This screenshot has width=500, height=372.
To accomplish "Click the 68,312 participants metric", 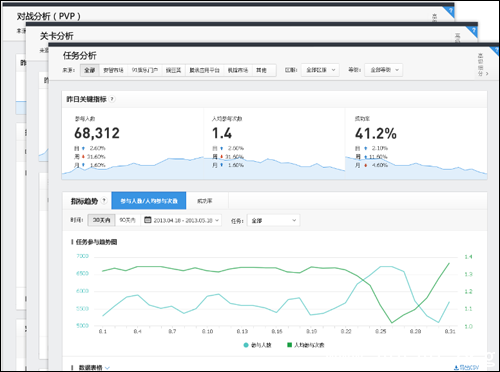I will point(97,133).
